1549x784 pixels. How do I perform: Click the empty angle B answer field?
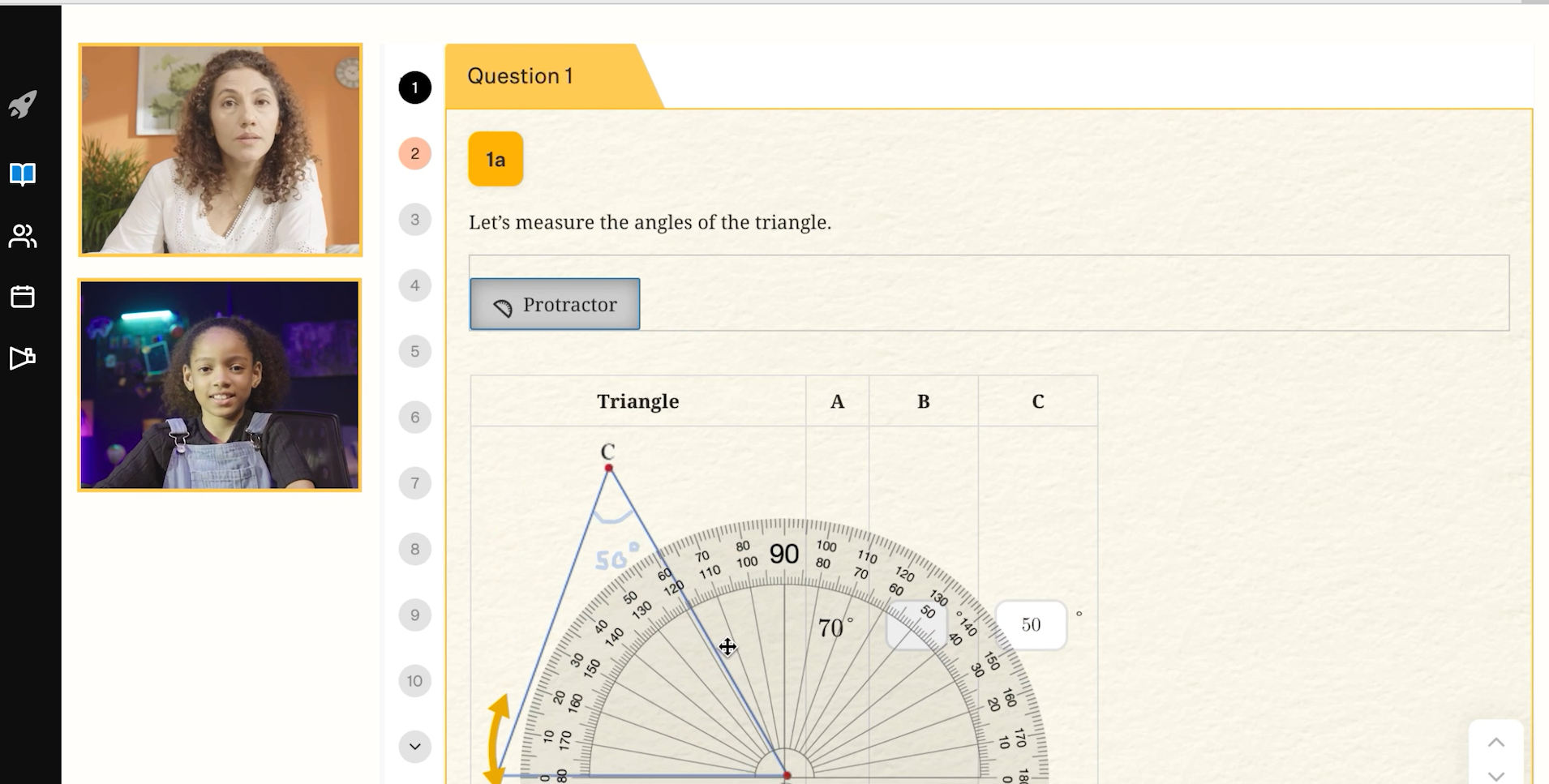(919, 624)
